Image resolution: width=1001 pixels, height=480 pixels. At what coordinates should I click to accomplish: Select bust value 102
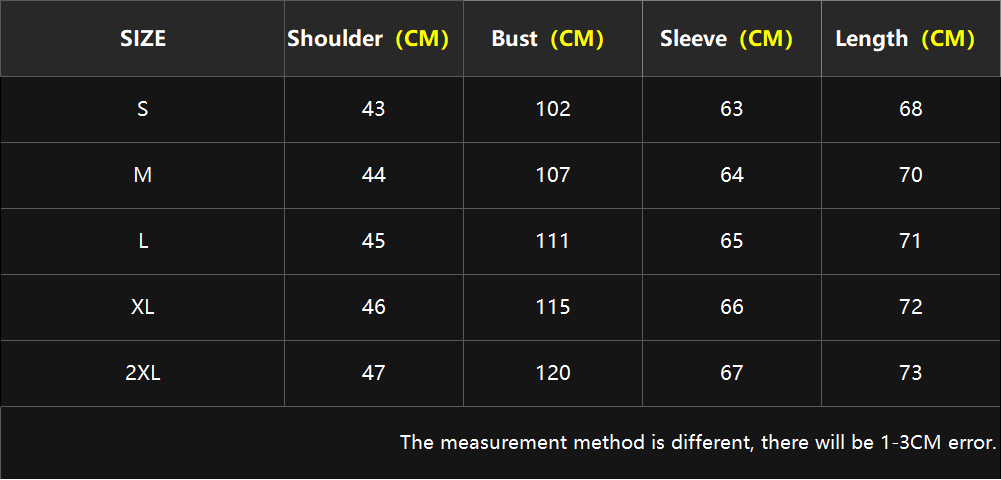[x=553, y=110]
